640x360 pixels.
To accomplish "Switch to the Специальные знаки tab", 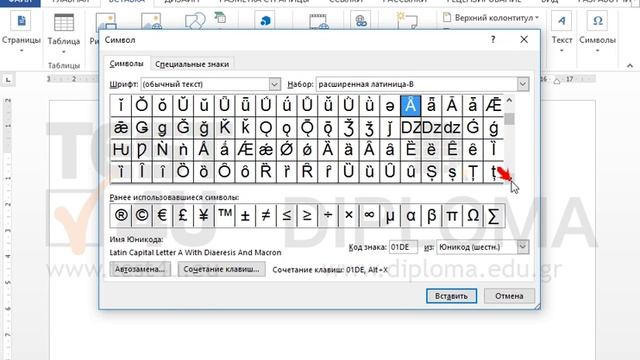I will pyautogui.click(x=192, y=64).
